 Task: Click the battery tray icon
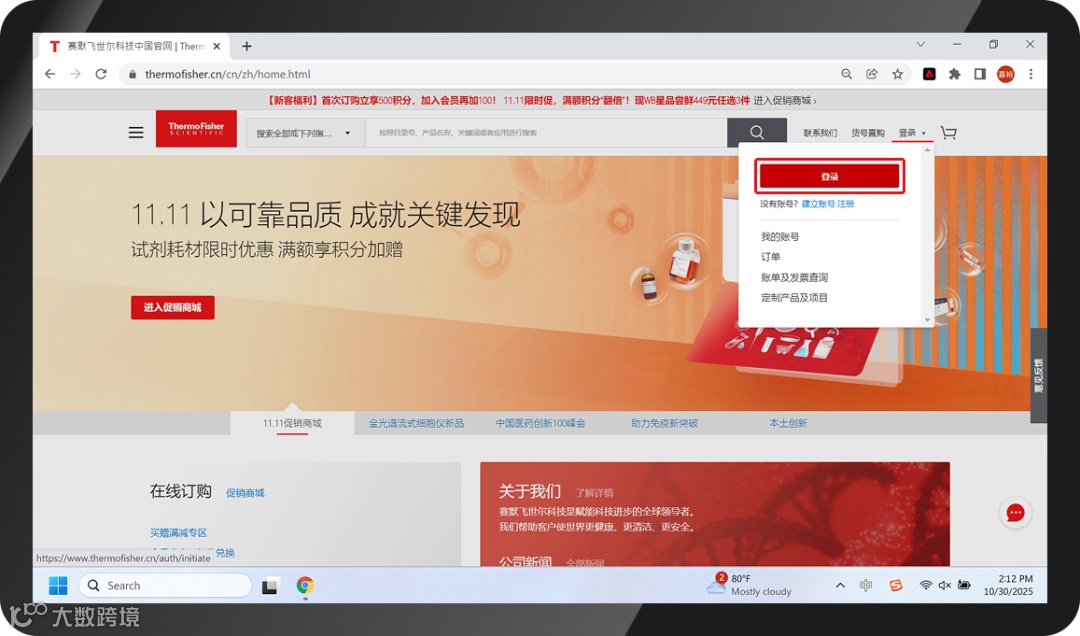[964, 585]
